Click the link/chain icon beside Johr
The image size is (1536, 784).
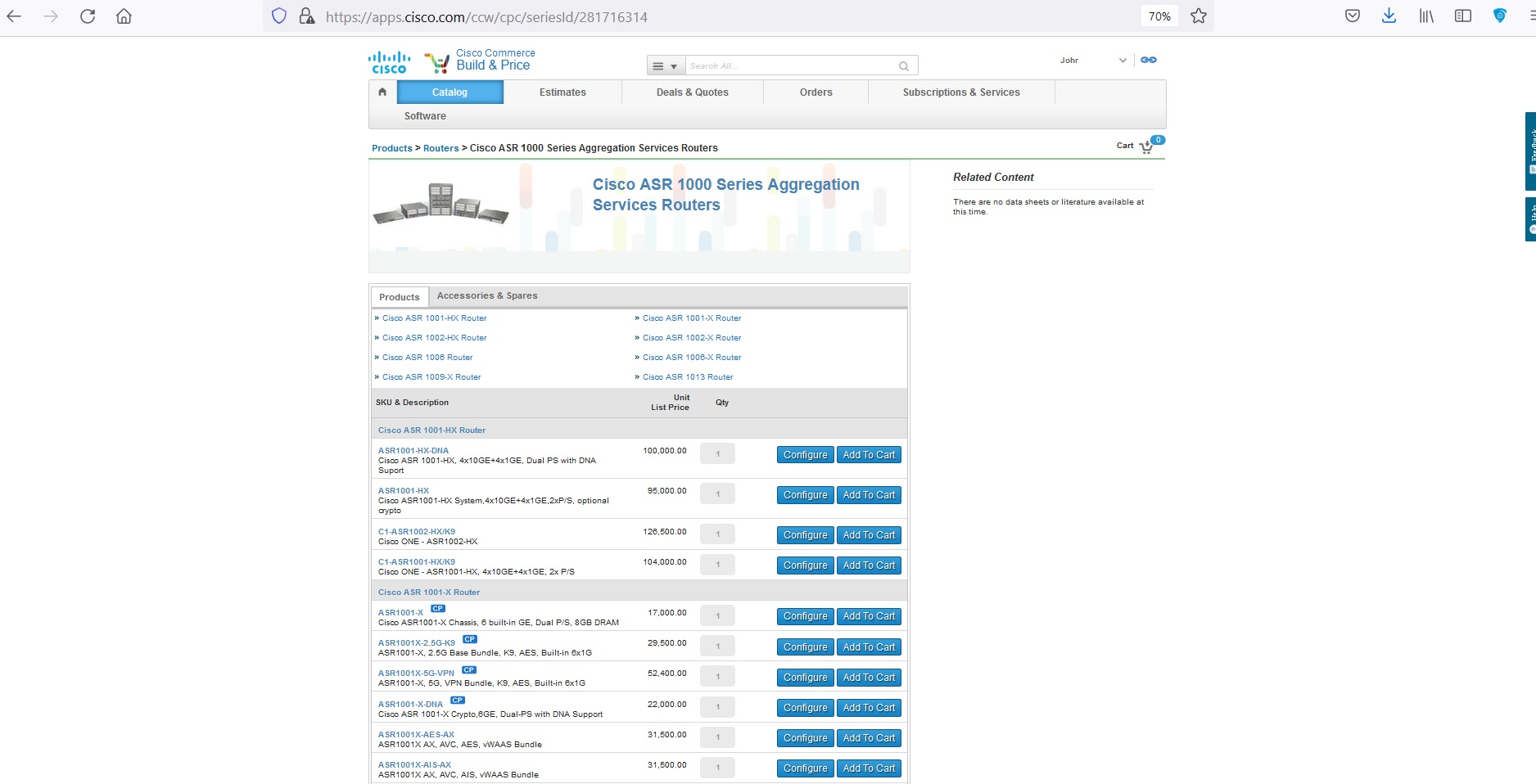point(1149,59)
